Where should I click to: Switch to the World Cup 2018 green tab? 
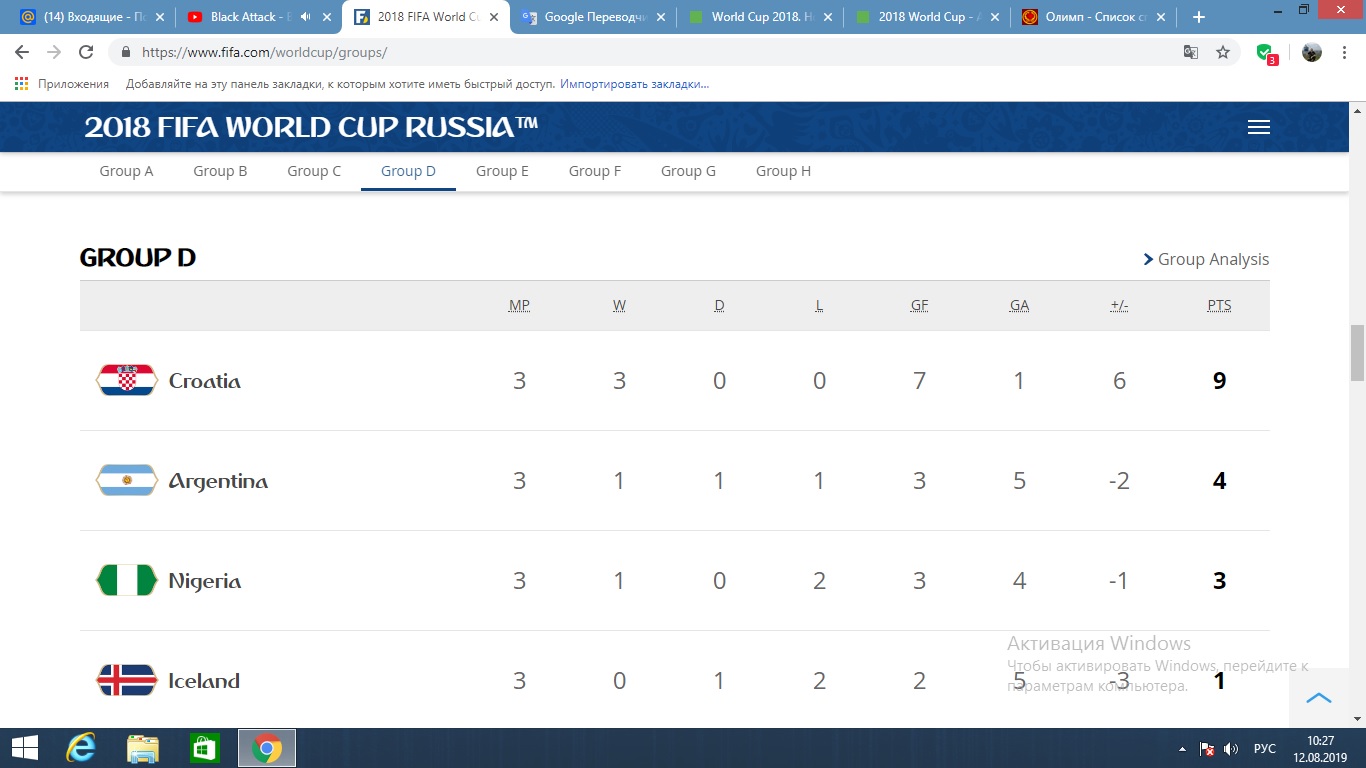[x=759, y=17]
